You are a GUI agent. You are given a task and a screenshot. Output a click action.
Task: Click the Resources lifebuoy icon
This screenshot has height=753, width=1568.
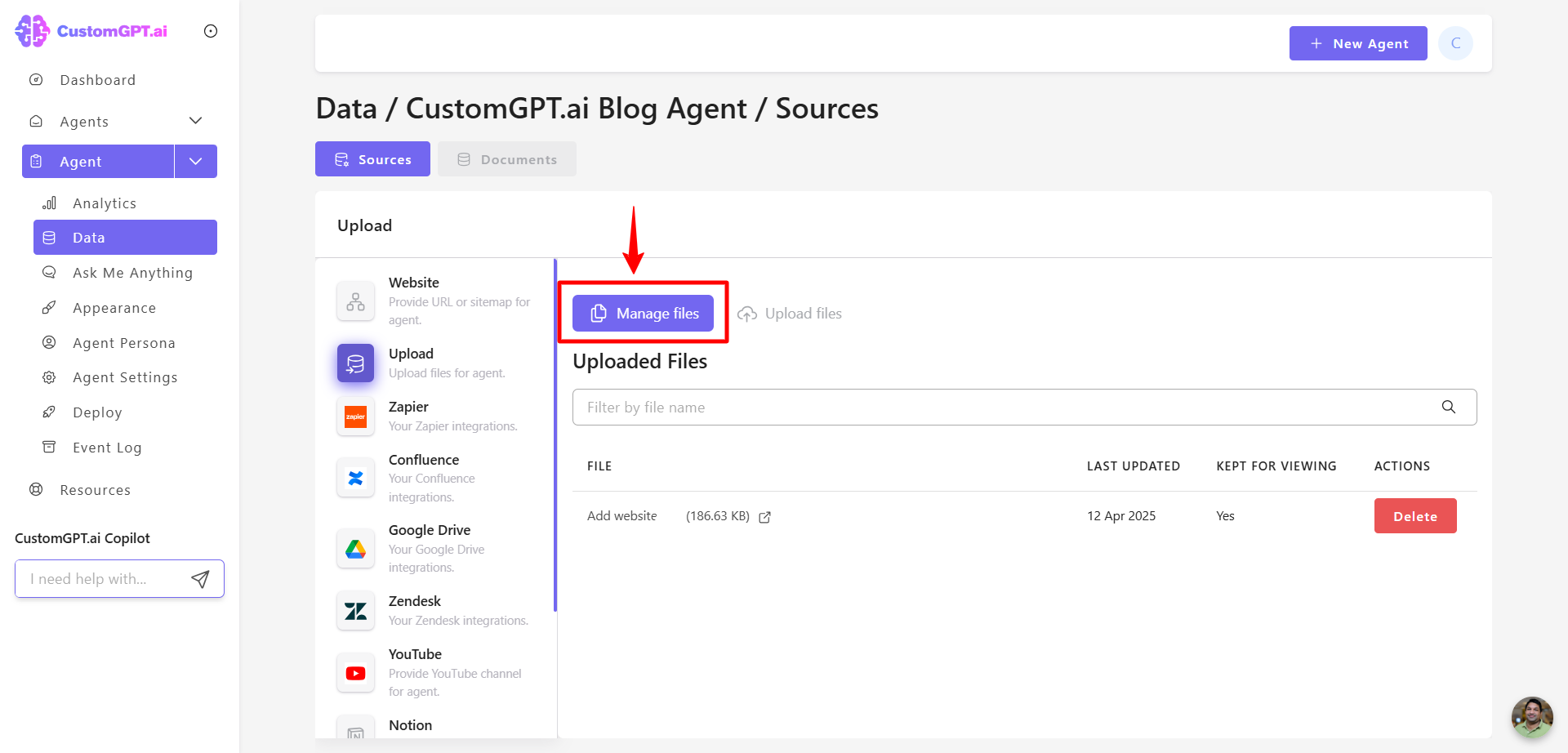(x=36, y=489)
